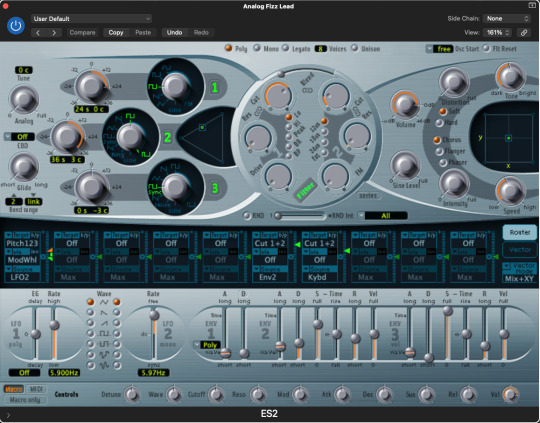Click the effect Speed knob
This screenshot has height=423, width=540.
(x=510, y=191)
